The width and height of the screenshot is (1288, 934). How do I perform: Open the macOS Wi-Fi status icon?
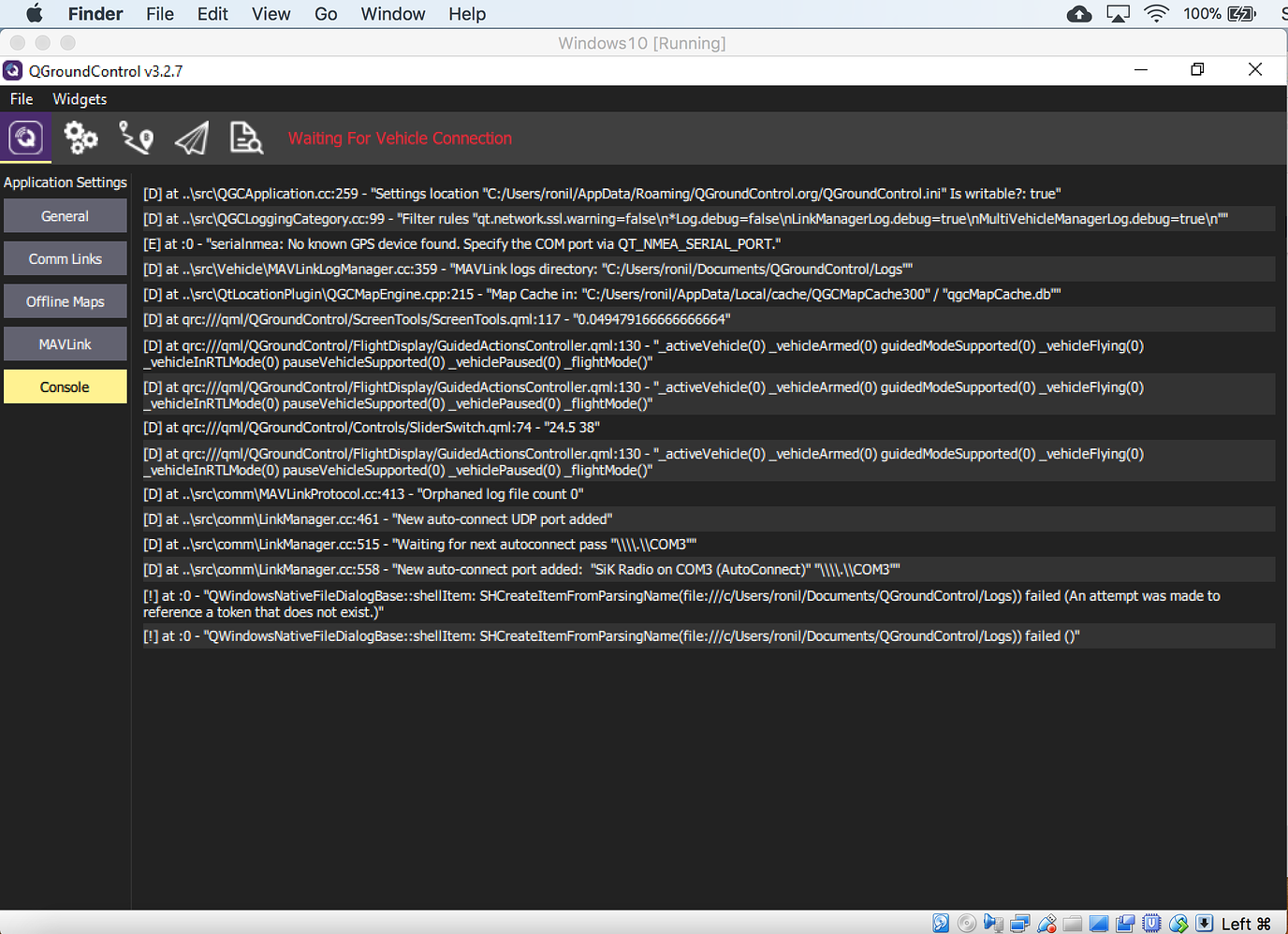1157,14
